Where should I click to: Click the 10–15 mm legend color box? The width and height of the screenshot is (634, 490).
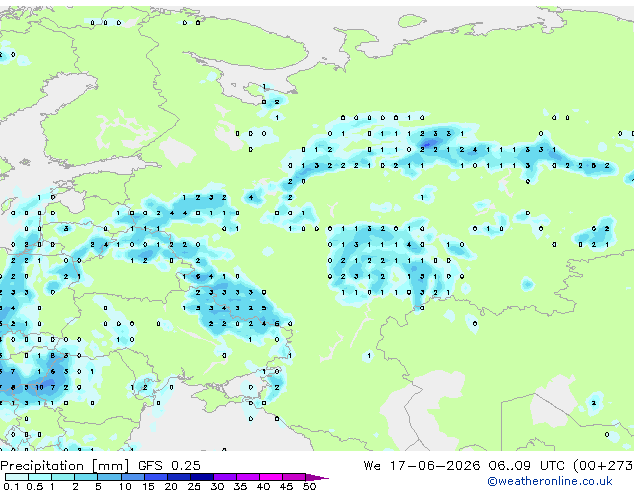(132, 477)
